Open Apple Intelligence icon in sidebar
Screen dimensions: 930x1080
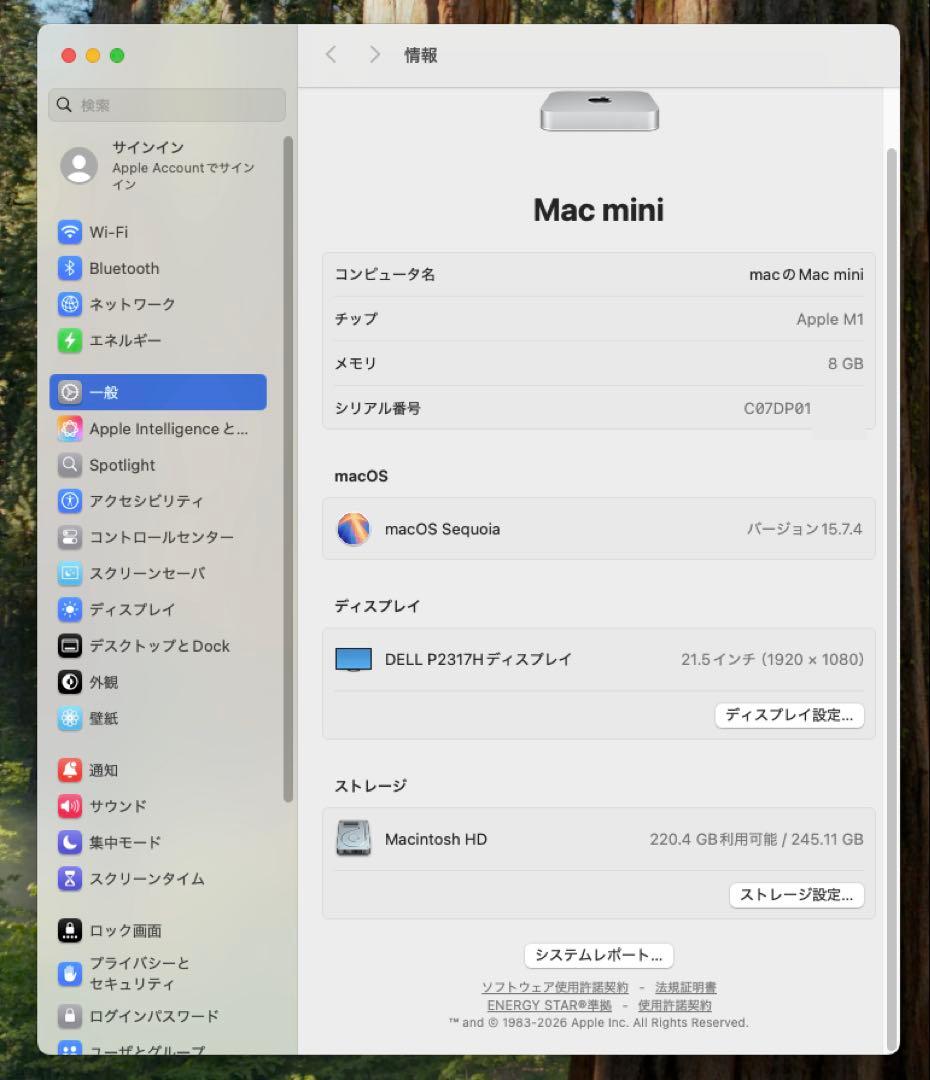click(x=70, y=428)
